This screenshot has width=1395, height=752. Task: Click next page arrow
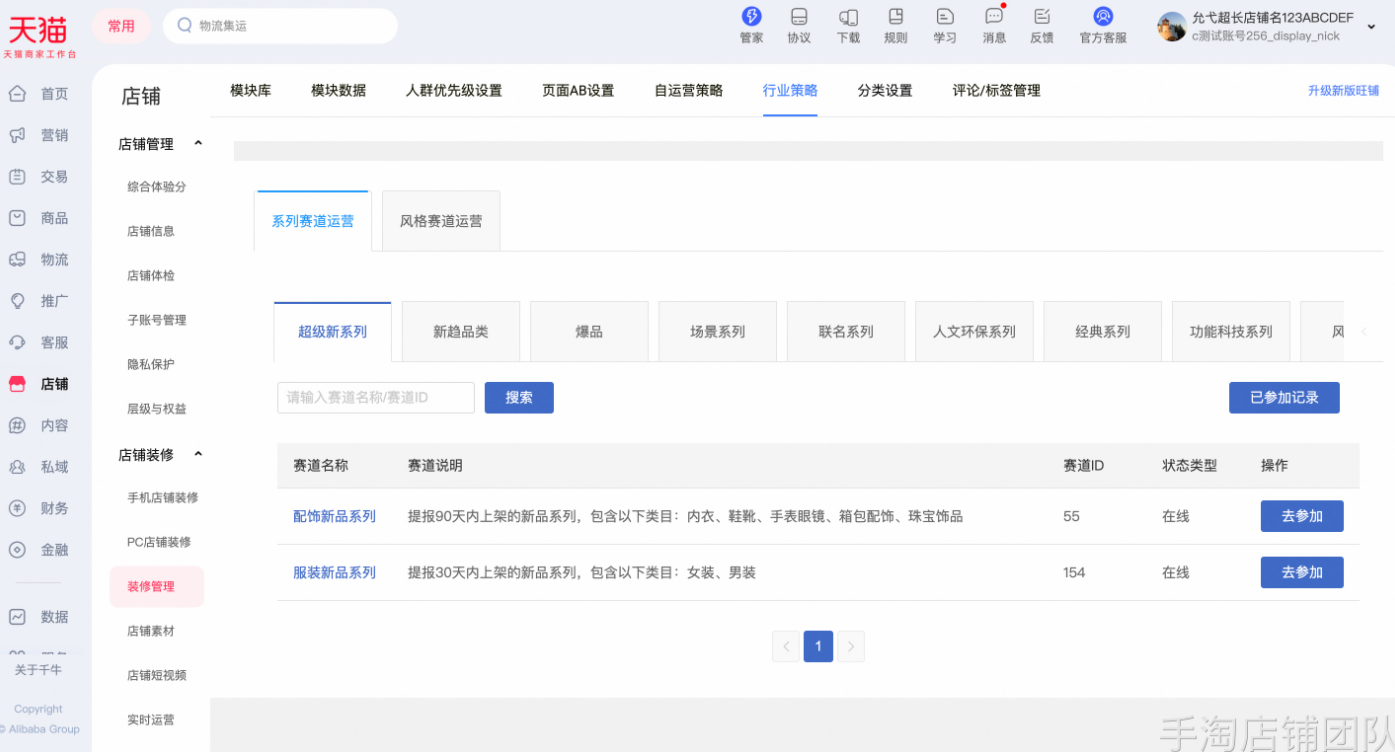point(850,646)
